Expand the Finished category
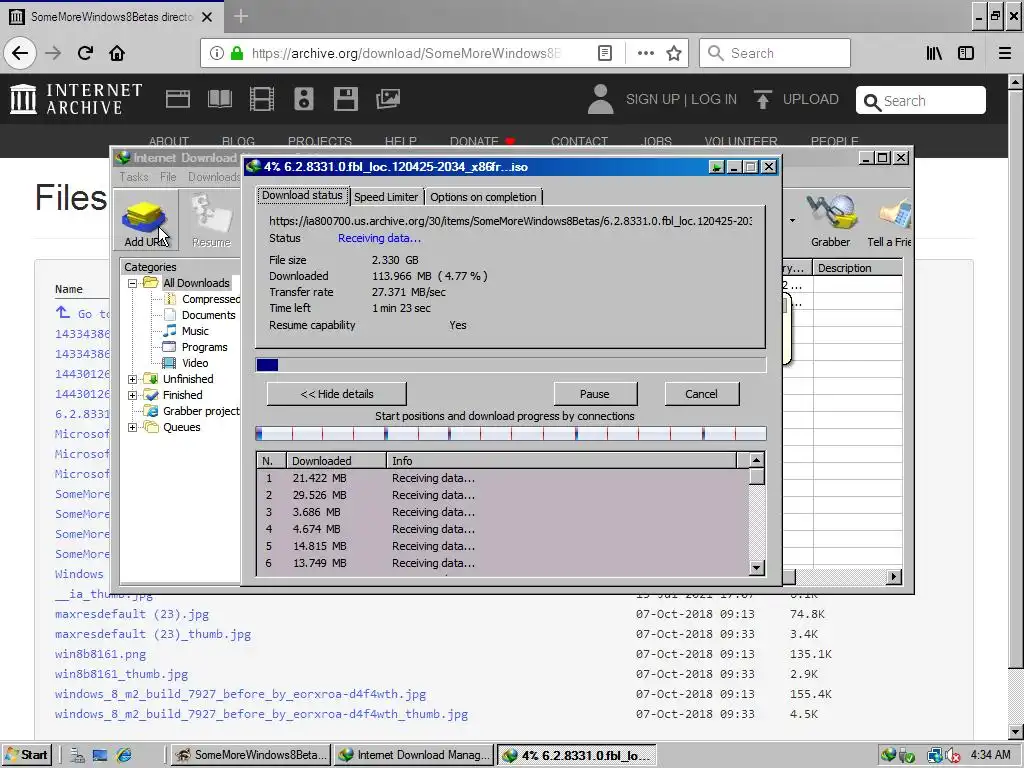The width and height of the screenshot is (1024, 768). tap(132, 395)
